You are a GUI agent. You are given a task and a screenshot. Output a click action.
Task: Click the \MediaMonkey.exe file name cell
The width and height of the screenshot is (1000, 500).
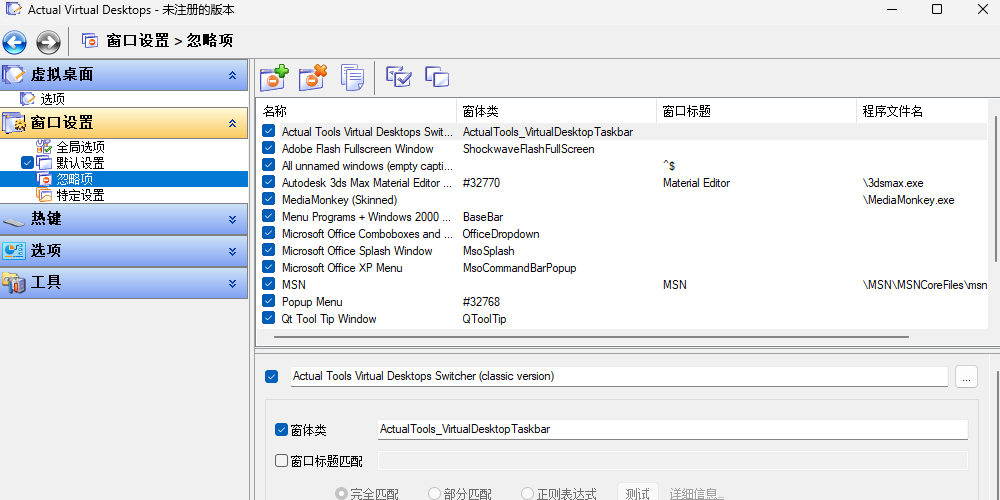(908, 200)
